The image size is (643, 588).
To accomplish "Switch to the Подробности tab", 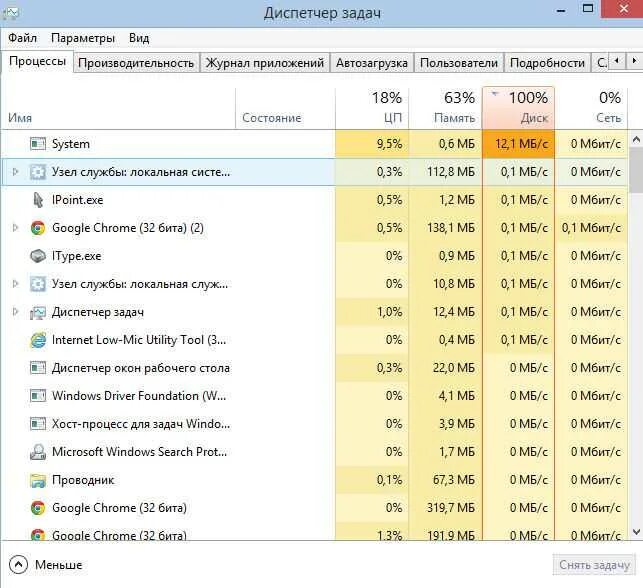I will 547,63.
